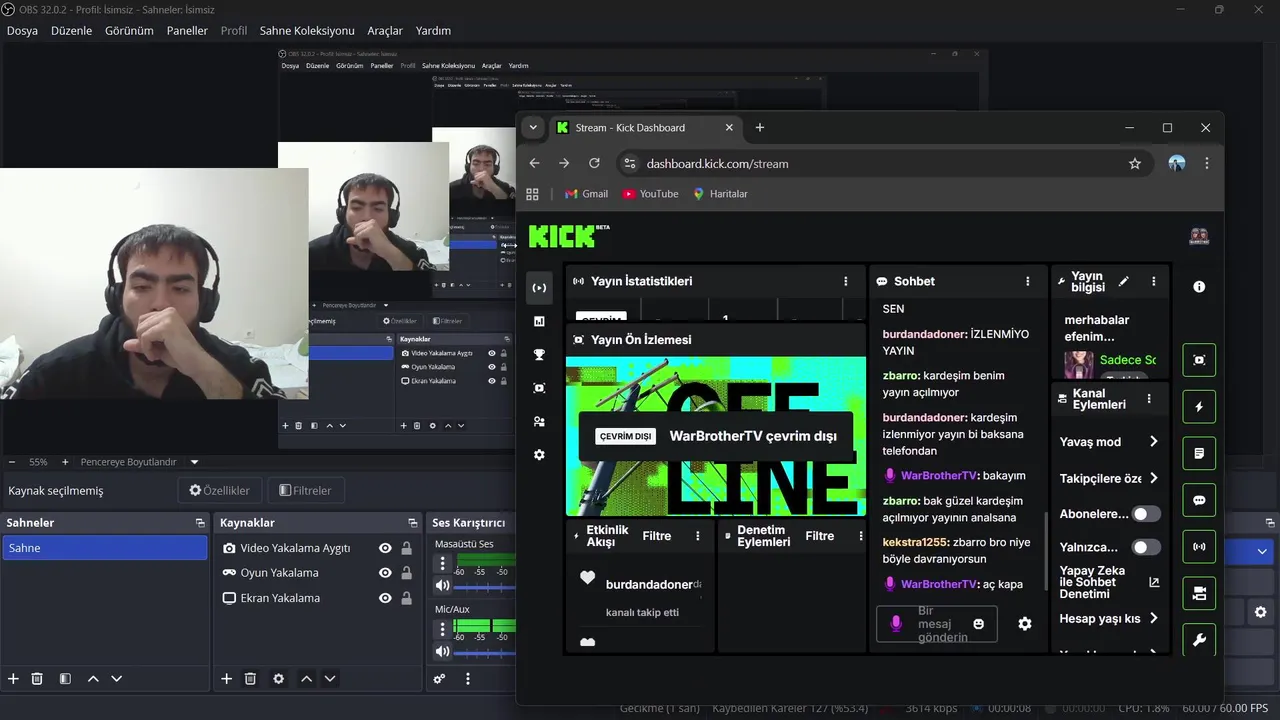Open Araçlar menu in OBS

[x=385, y=31]
